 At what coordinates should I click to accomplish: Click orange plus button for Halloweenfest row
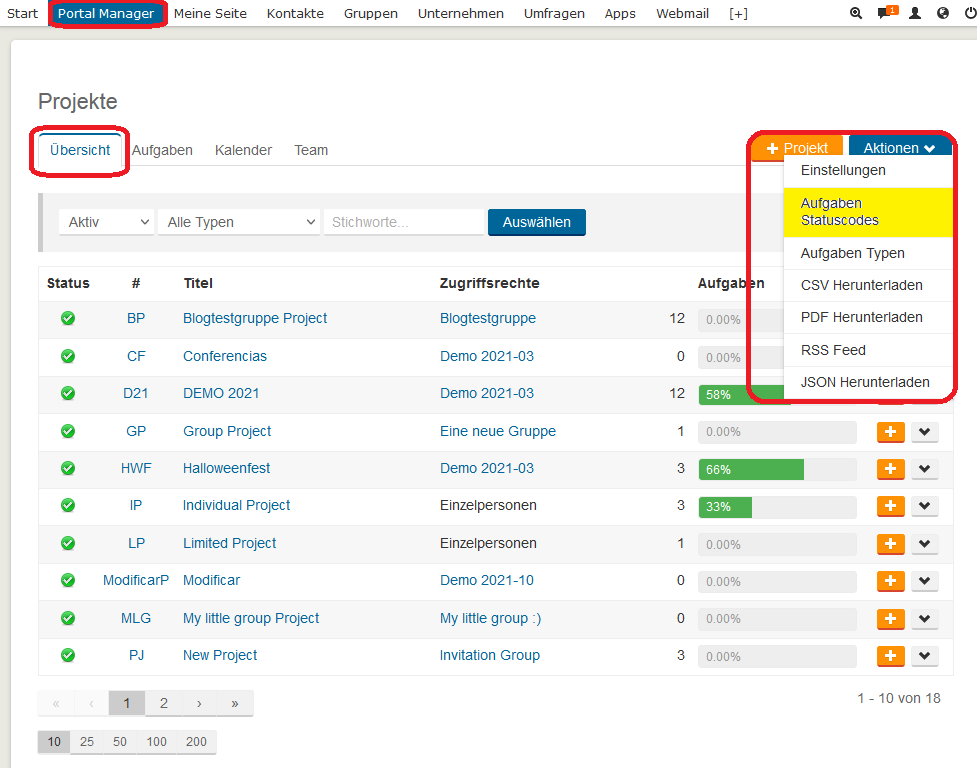pyautogui.click(x=890, y=469)
